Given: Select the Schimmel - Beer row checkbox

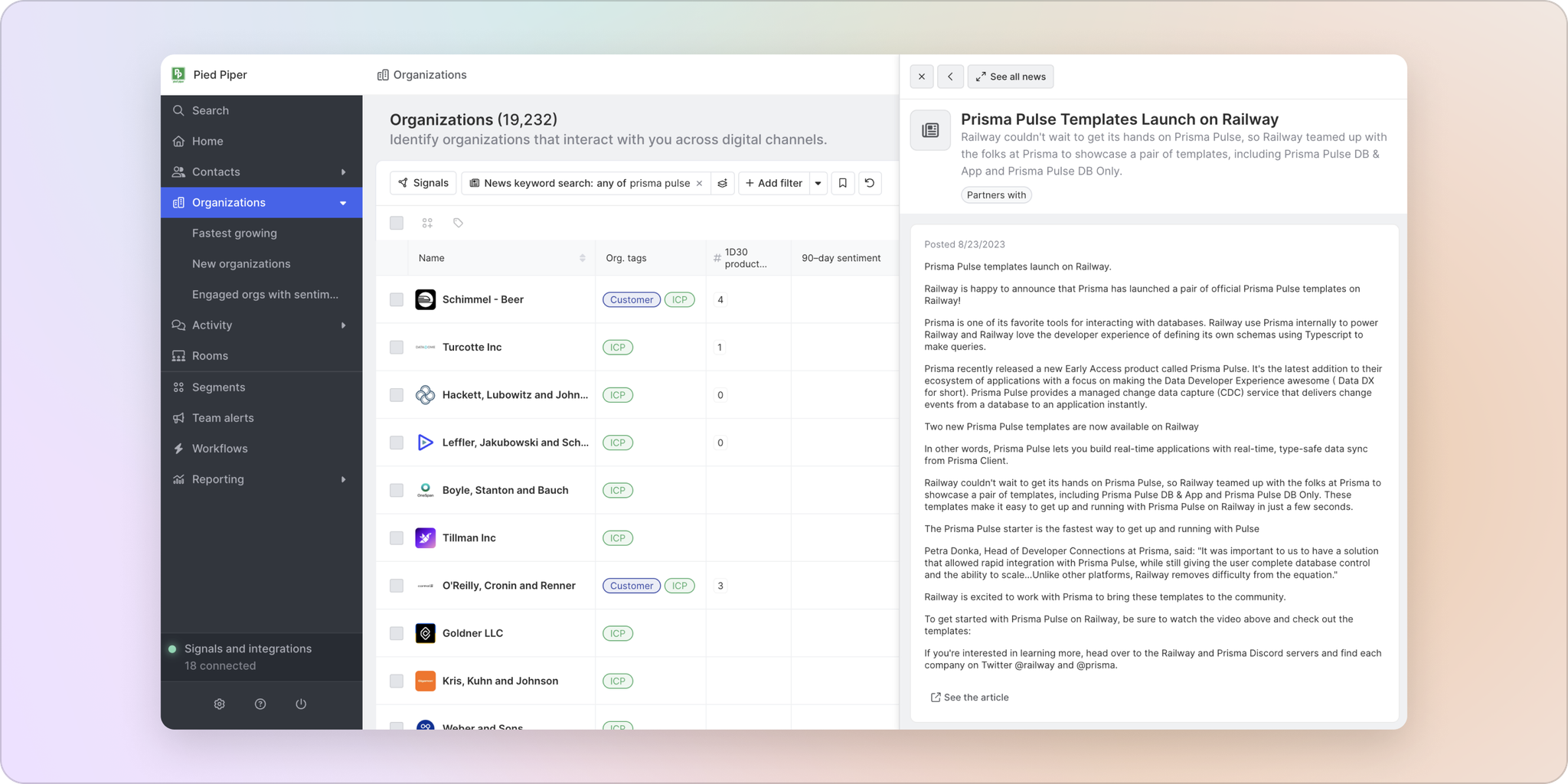Looking at the screenshot, I should point(397,299).
